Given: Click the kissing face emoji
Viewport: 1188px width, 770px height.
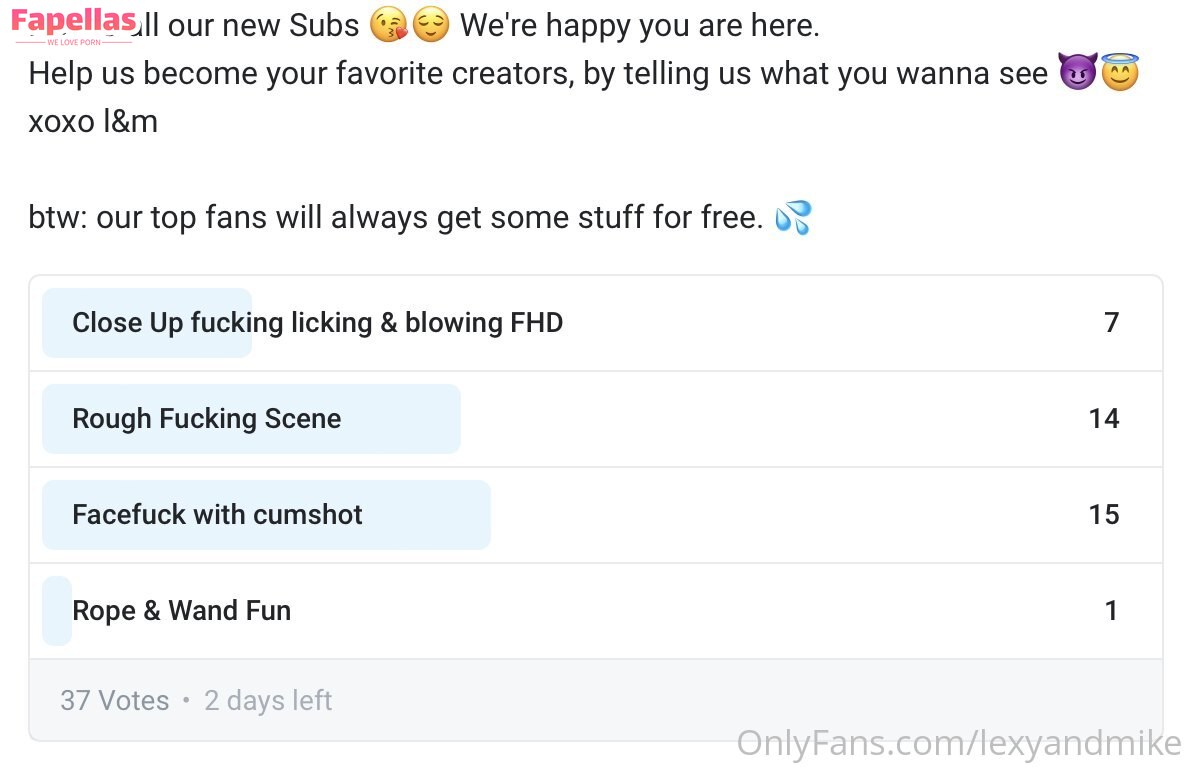Looking at the screenshot, I should [x=387, y=25].
